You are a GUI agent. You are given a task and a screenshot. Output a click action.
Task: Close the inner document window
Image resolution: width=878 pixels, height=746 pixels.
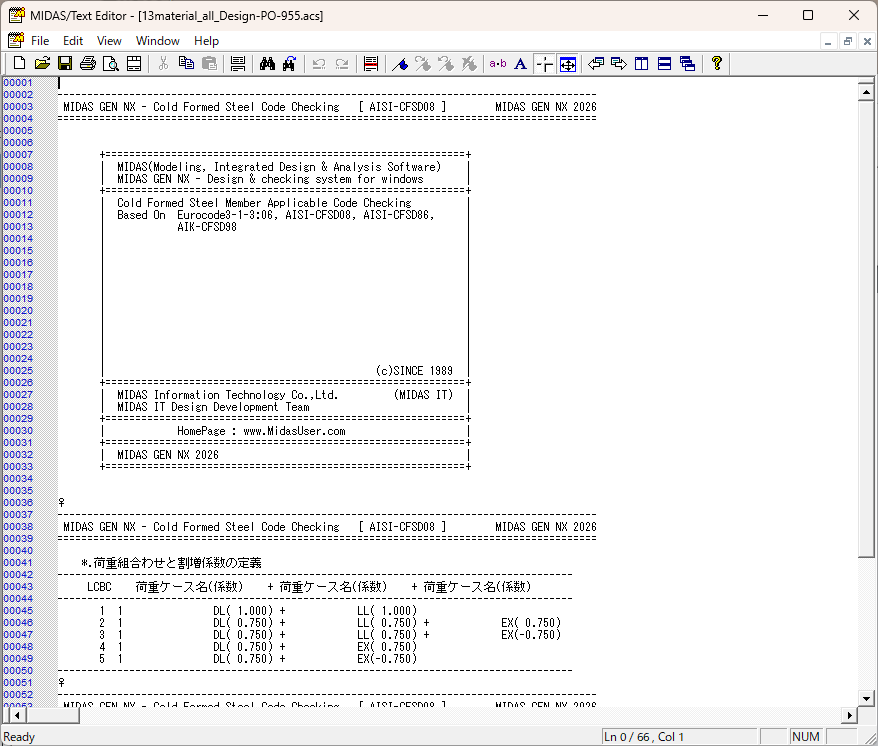click(867, 41)
